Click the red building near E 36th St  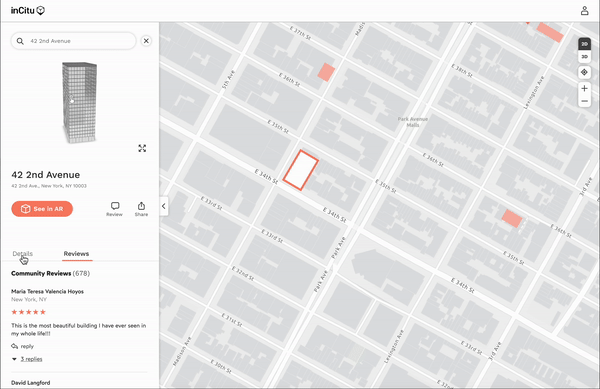pos(326,72)
